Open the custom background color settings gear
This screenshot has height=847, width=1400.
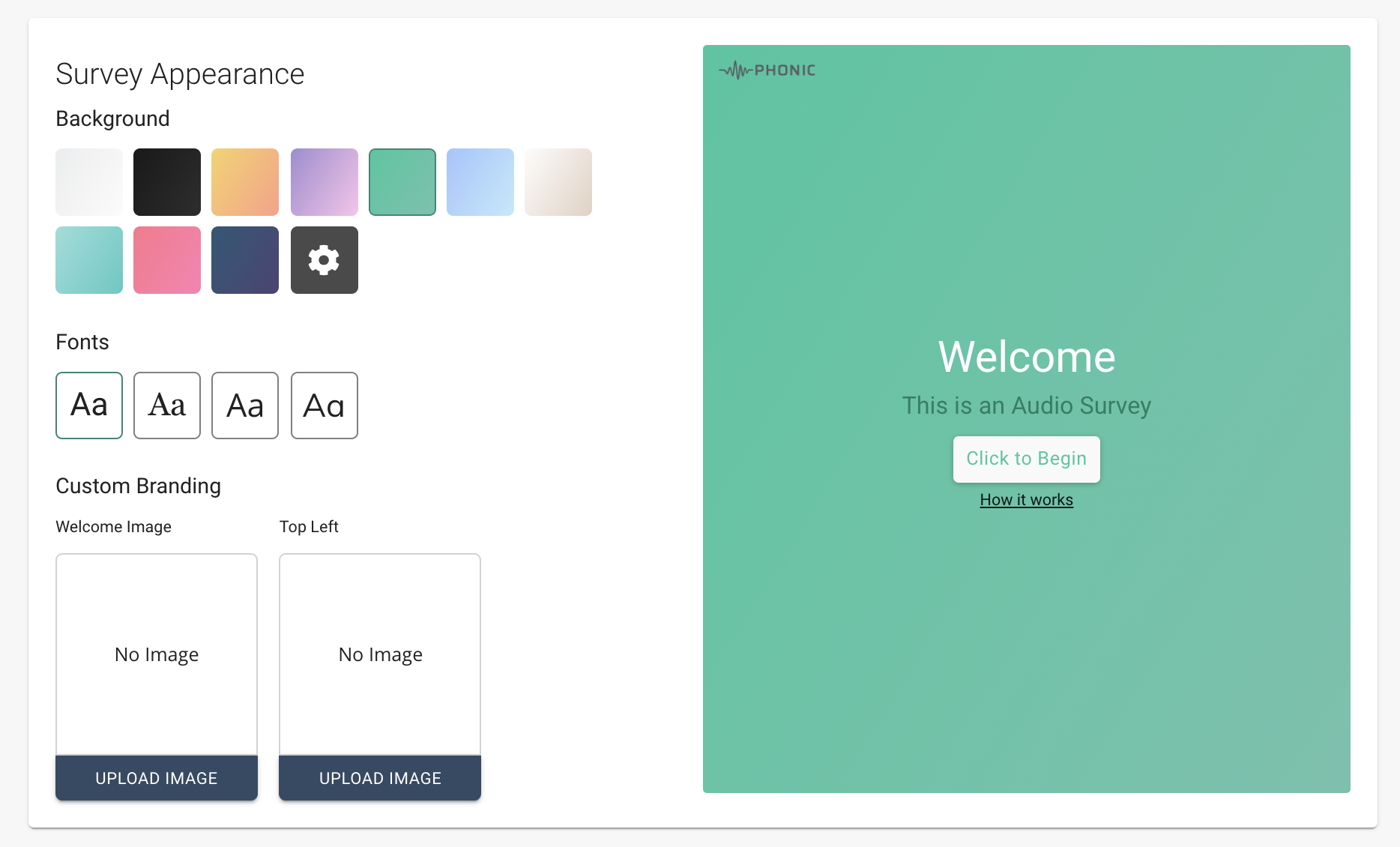tap(324, 260)
